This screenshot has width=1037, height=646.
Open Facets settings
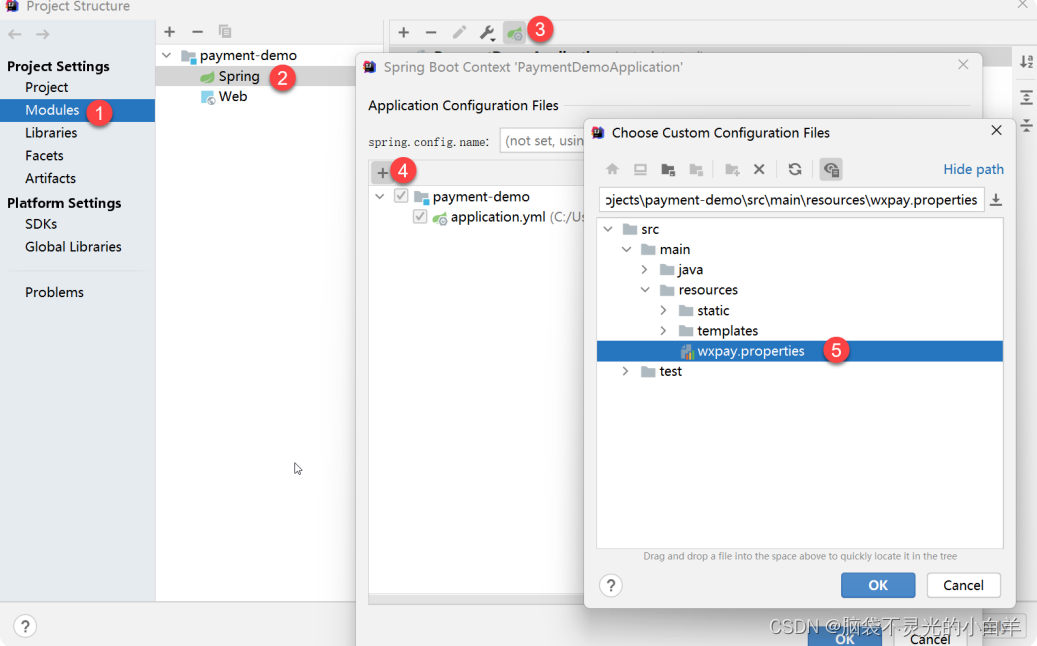(44, 155)
